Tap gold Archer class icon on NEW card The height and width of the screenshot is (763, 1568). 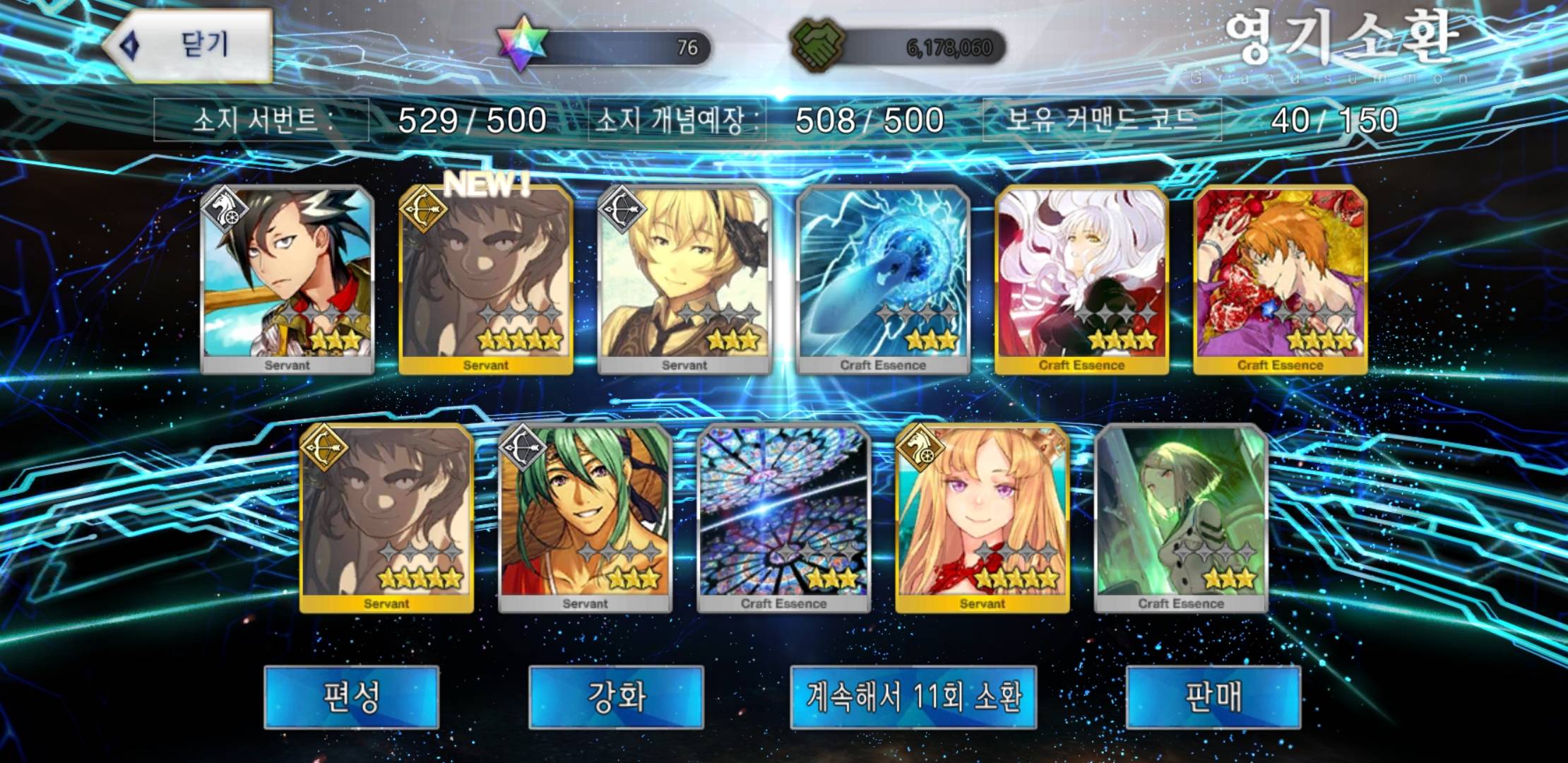423,210
